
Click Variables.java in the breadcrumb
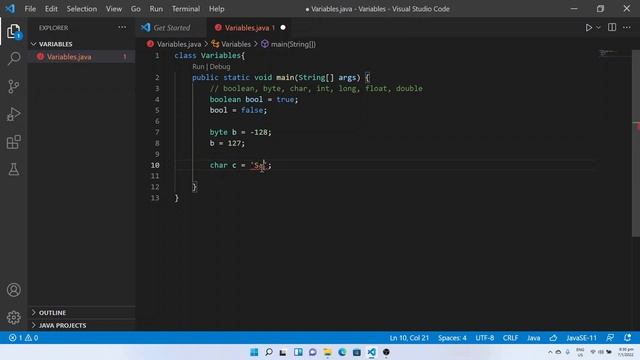(x=179, y=44)
